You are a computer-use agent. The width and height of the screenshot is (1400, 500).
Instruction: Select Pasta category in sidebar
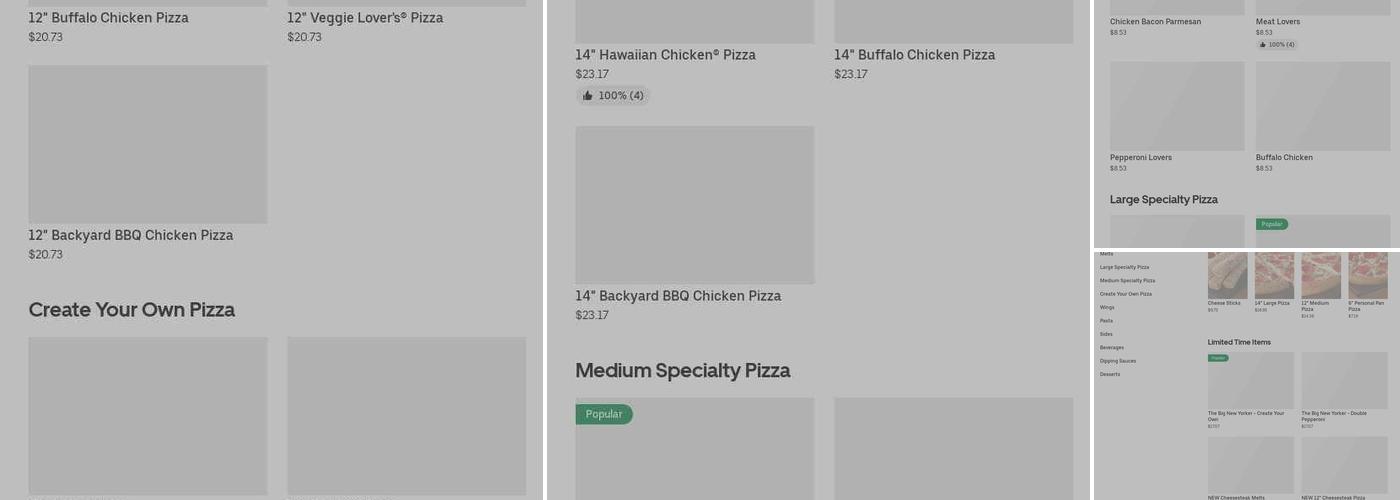tap(1106, 321)
